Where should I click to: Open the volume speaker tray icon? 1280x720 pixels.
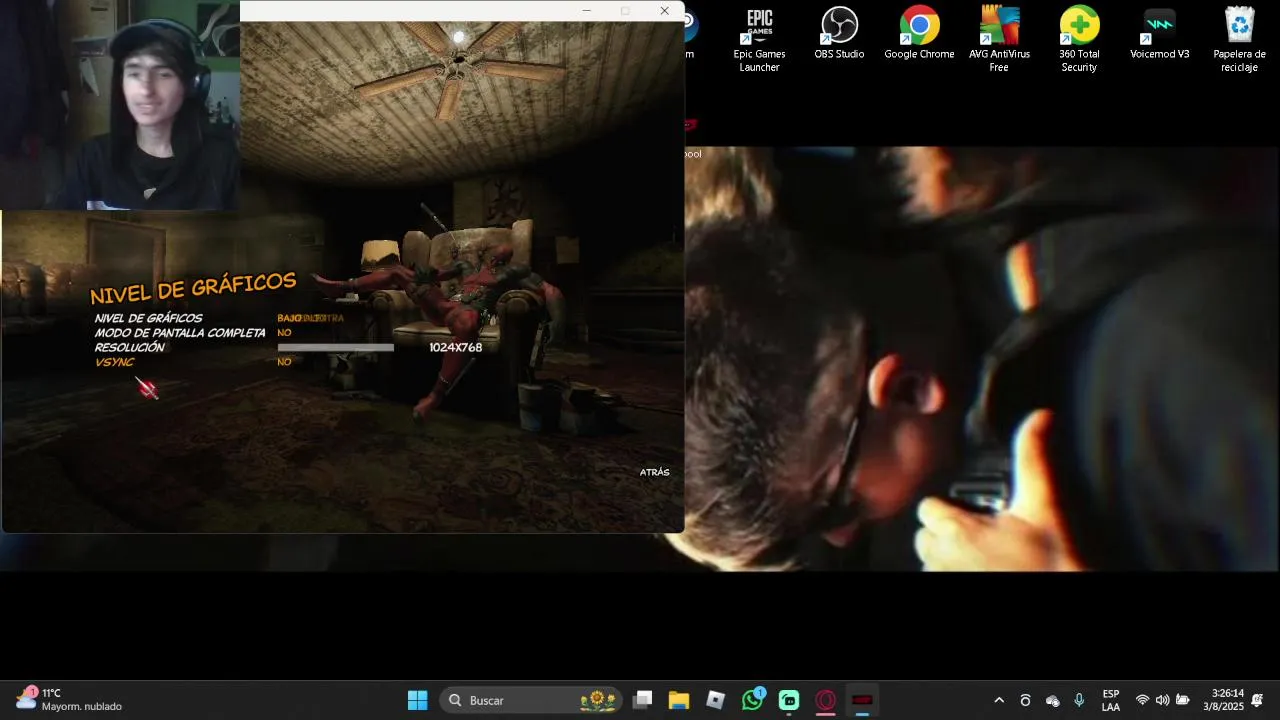(1162, 700)
